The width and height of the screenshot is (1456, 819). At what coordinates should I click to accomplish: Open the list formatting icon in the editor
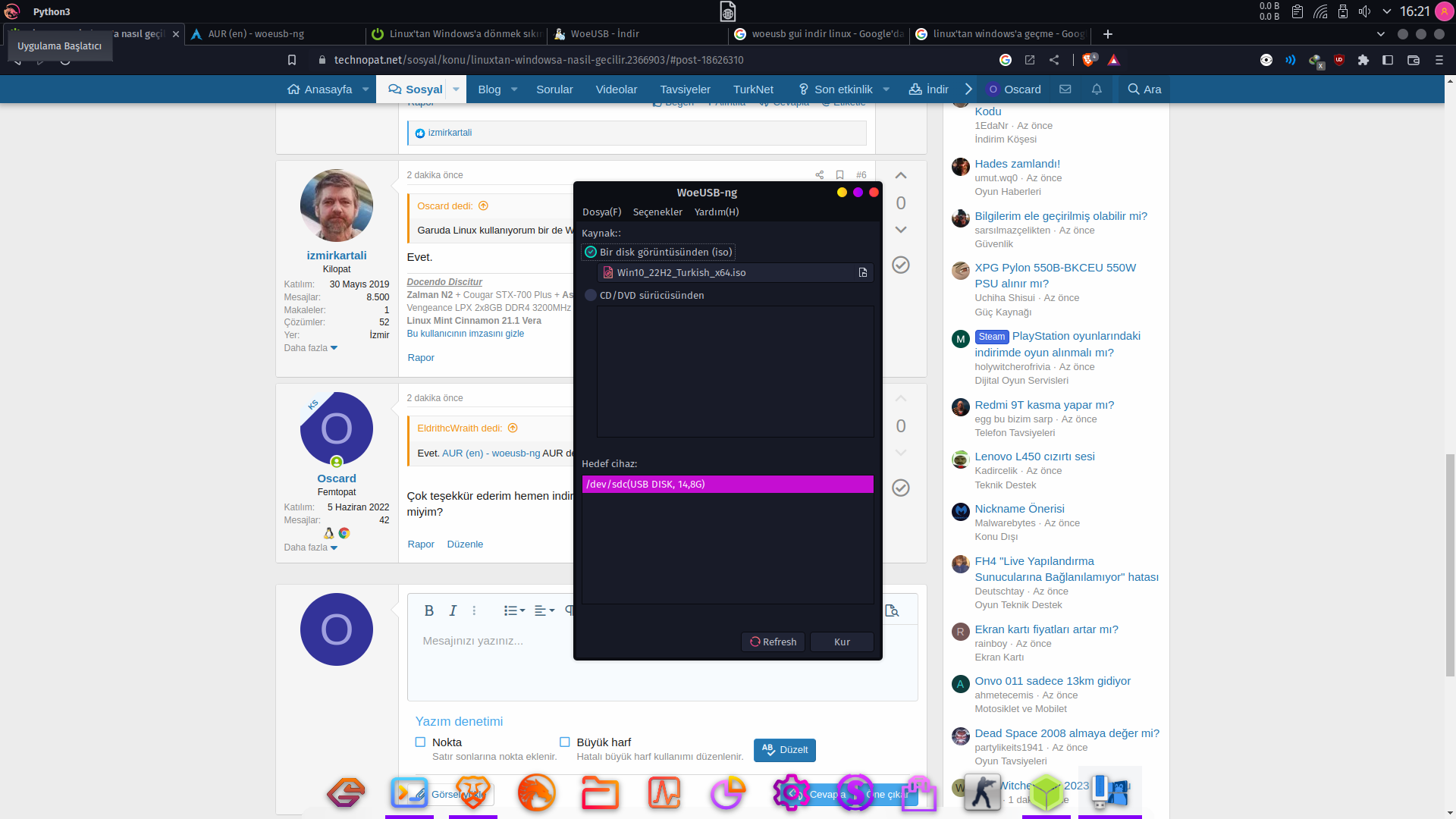coord(513,610)
